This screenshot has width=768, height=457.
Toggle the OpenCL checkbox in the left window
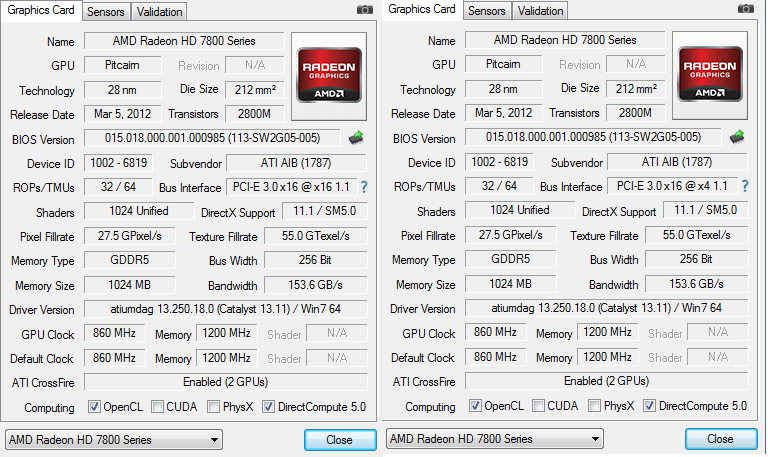(x=94, y=407)
